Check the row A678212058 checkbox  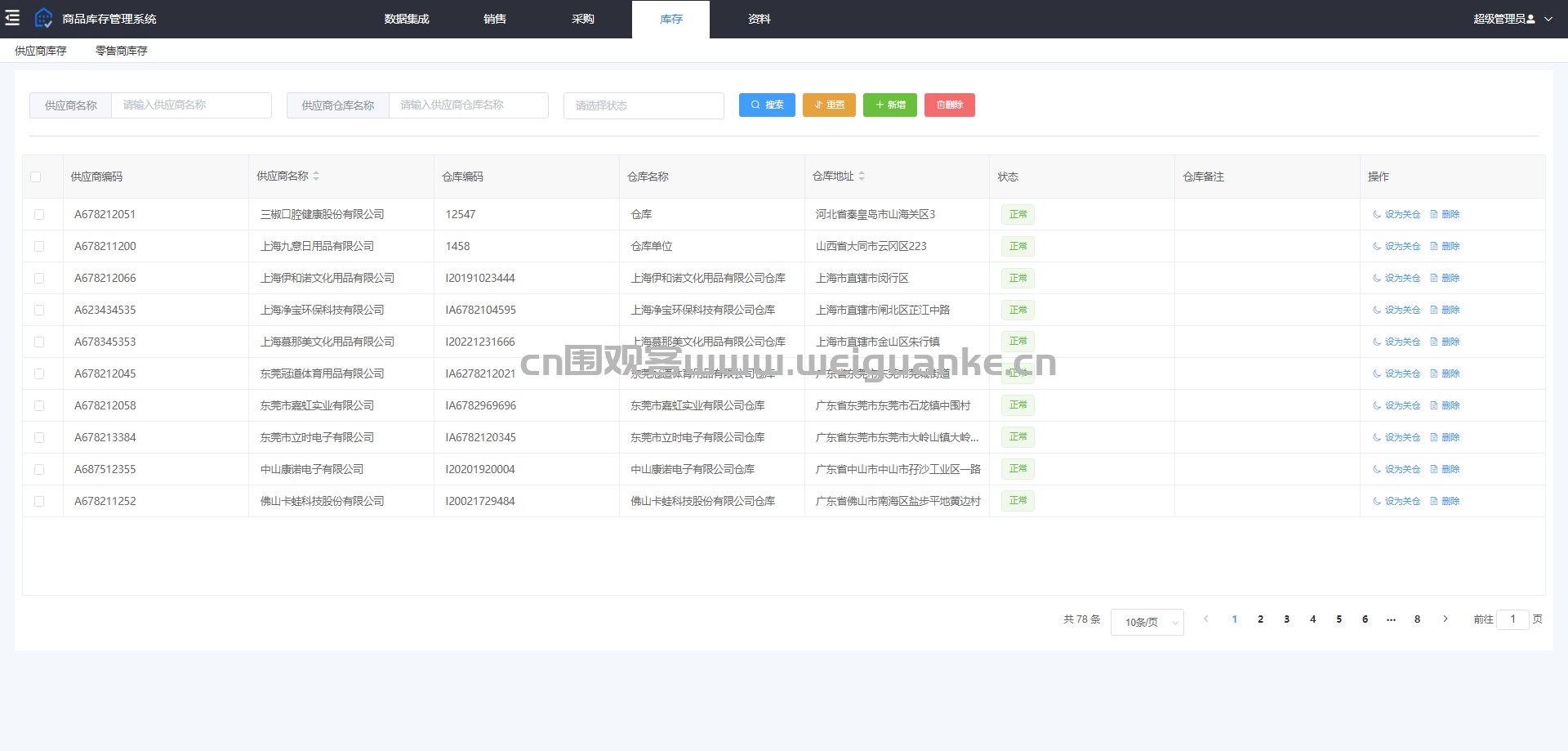(39, 405)
